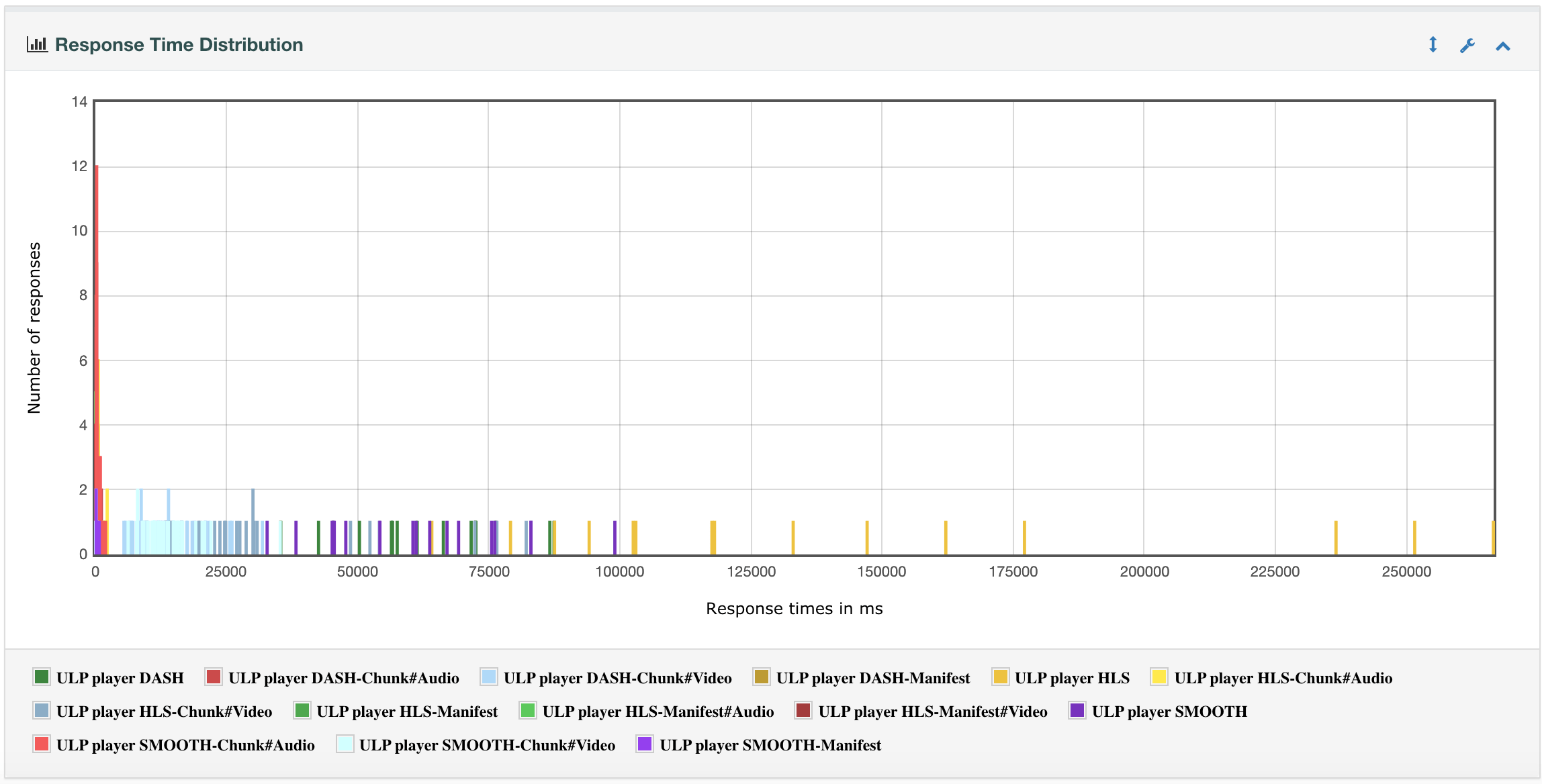Collapse the panel with the chevron up icon
1542x784 pixels.
coord(1503,46)
